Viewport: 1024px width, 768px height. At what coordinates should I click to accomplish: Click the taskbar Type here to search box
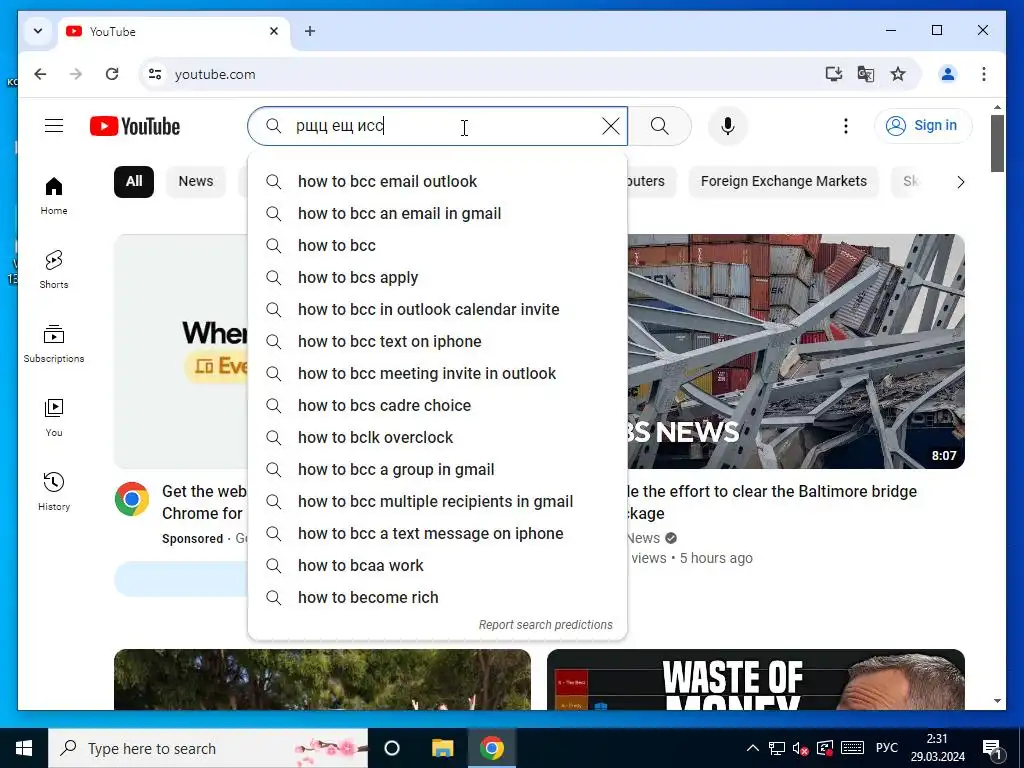coord(208,748)
